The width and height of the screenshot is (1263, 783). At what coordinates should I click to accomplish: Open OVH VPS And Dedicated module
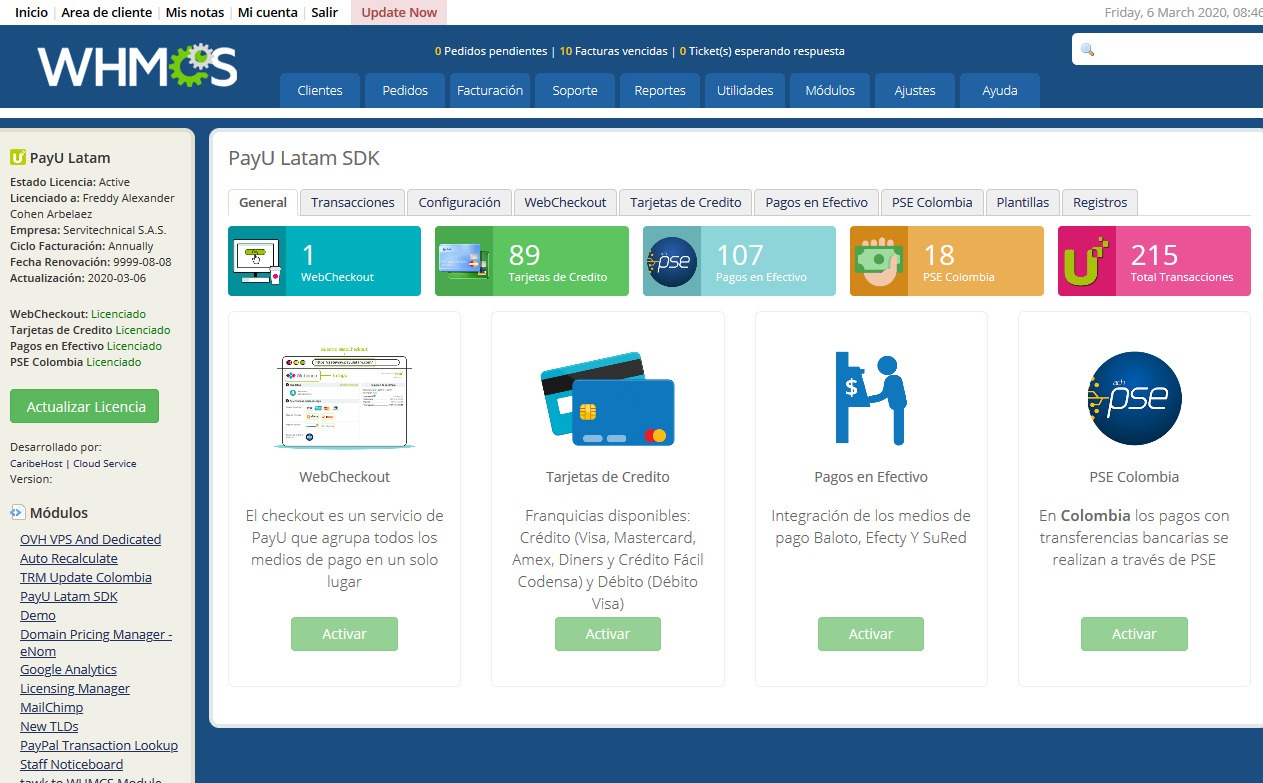click(x=90, y=539)
